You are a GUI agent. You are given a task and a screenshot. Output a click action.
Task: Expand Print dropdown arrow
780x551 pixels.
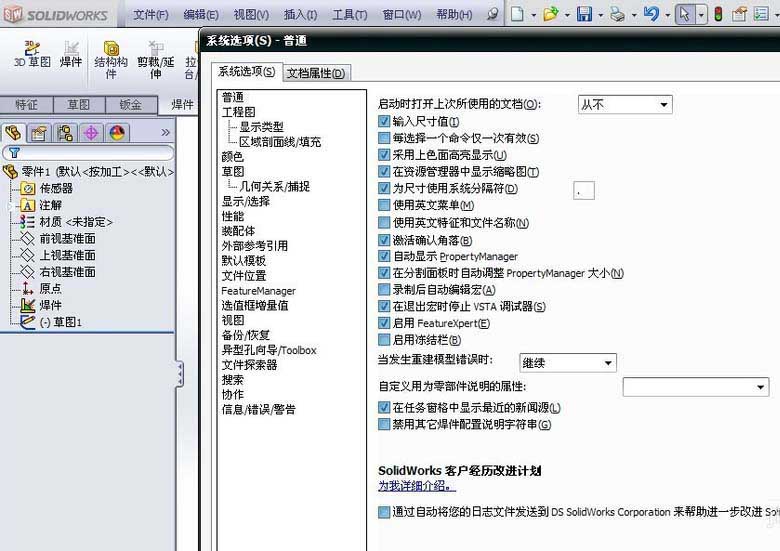634,15
